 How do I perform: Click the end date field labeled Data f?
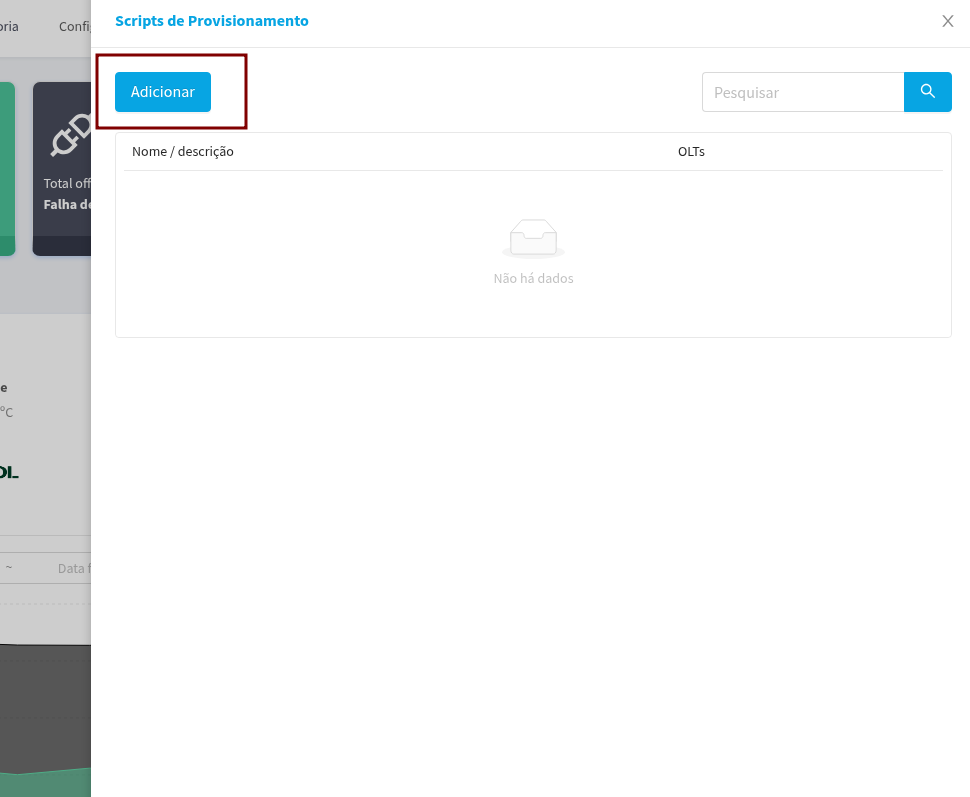pyautogui.click(x=73, y=568)
